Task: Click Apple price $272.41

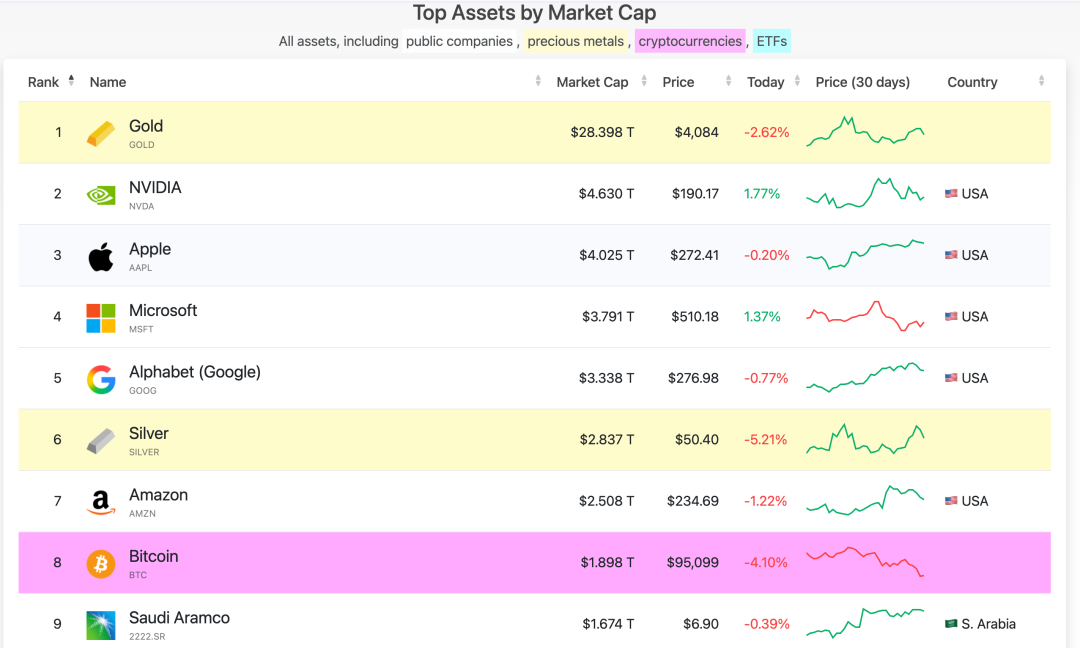Action: 694,255
